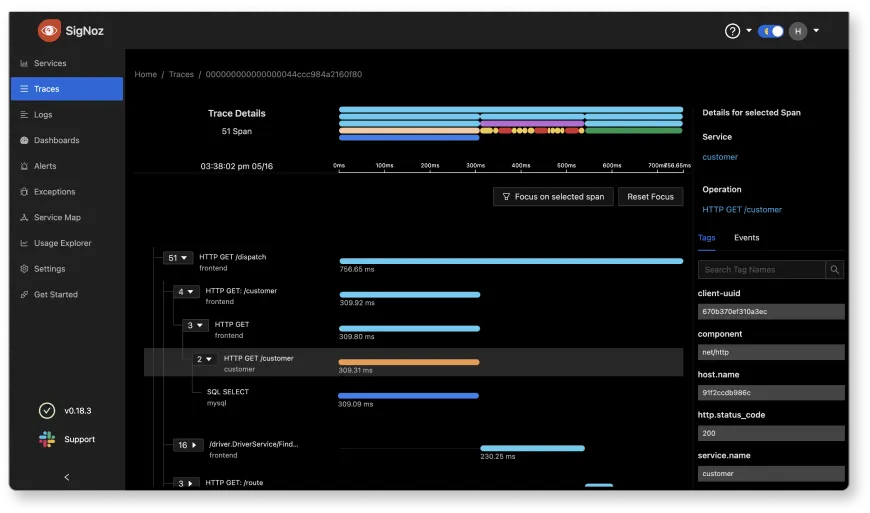The width and height of the screenshot is (870, 513).
Task: Click the Settings gear icon
Action: 24,269
